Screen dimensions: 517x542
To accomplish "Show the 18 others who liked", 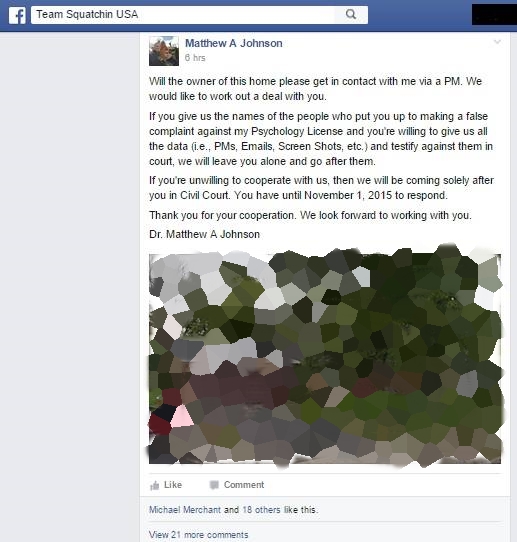I will pyautogui.click(x=261, y=510).
